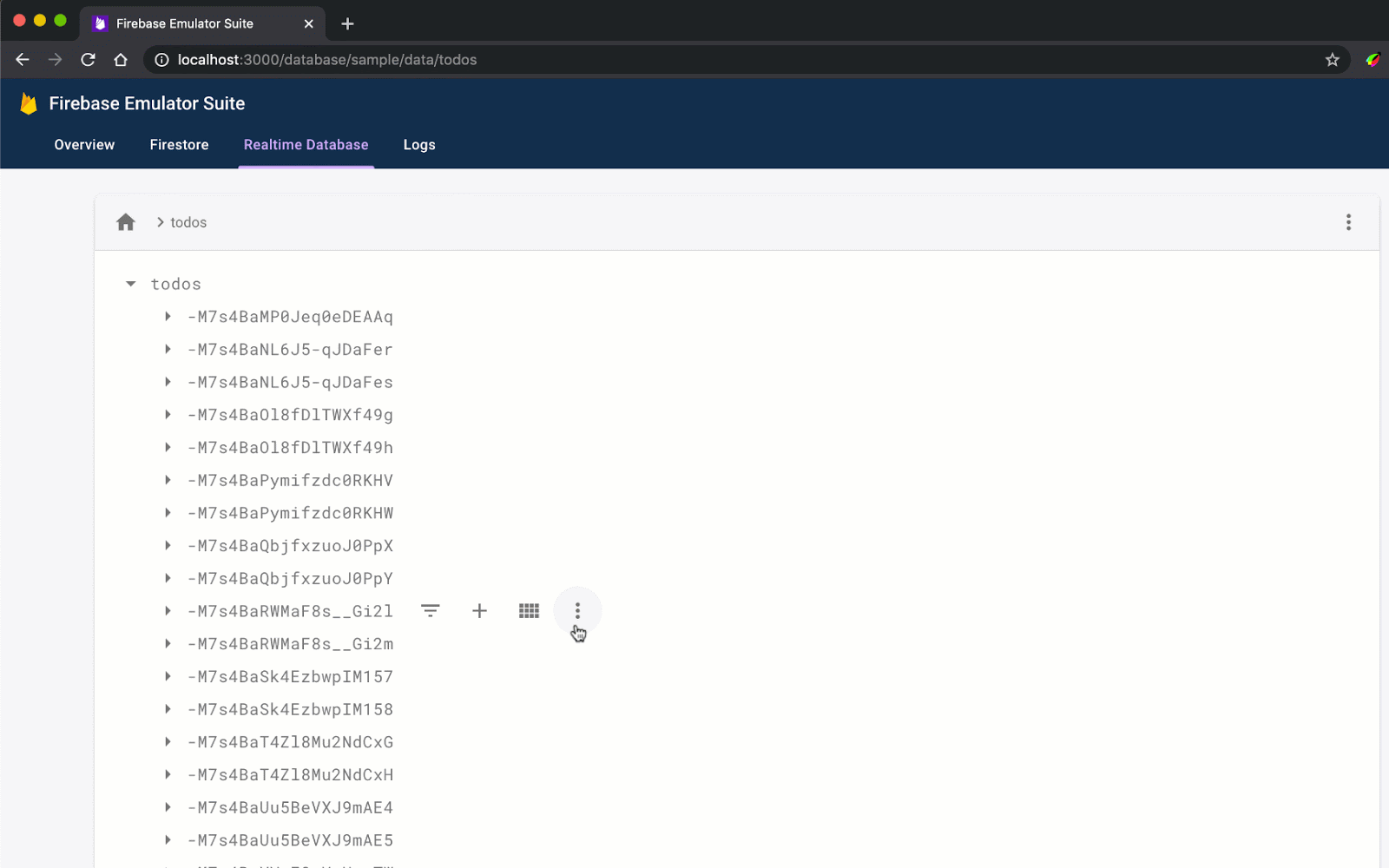Viewport: 1389px width, 868px height.
Task: Open the browser home page
Action: pos(121,60)
